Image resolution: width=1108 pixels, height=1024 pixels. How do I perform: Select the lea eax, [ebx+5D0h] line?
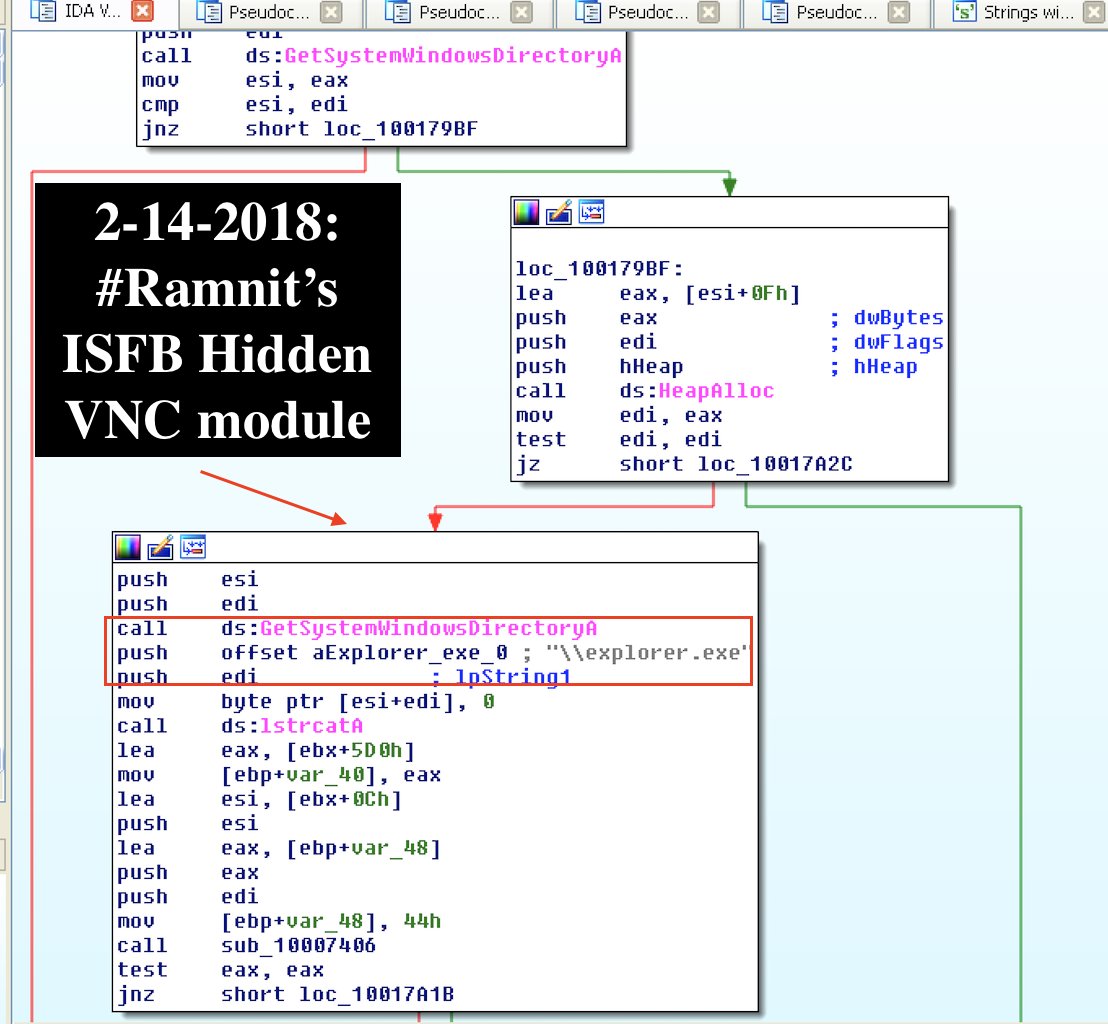click(266, 751)
